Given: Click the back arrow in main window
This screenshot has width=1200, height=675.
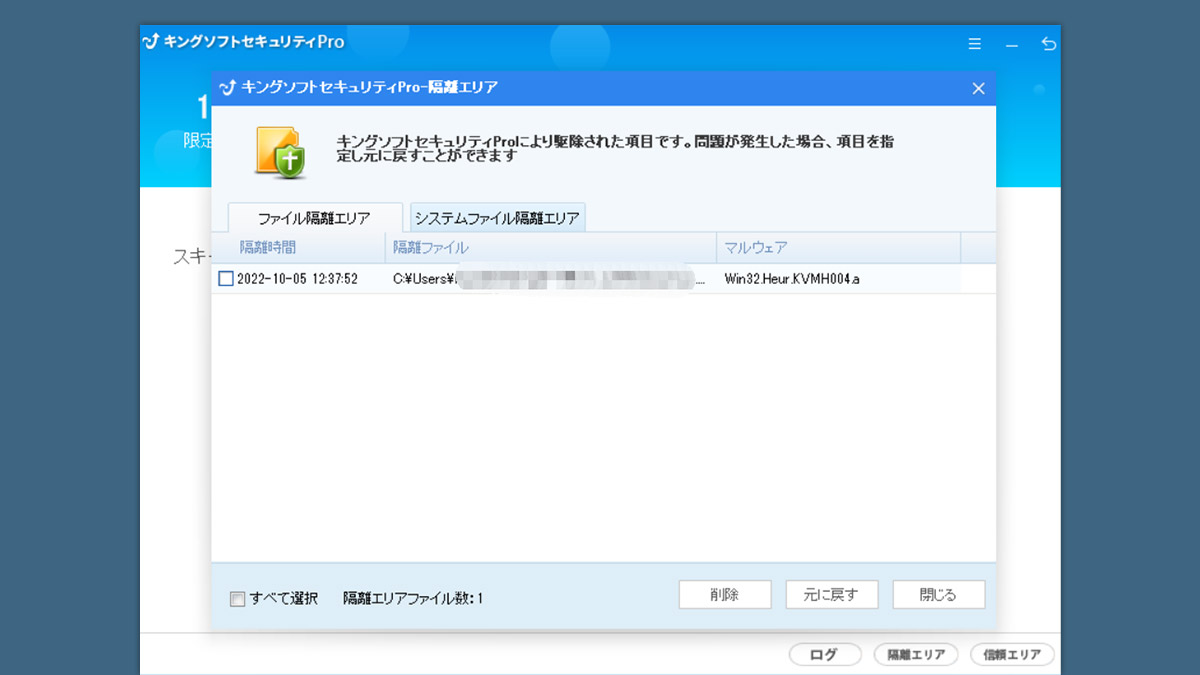Looking at the screenshot, I should click(x=1048, y=44).
